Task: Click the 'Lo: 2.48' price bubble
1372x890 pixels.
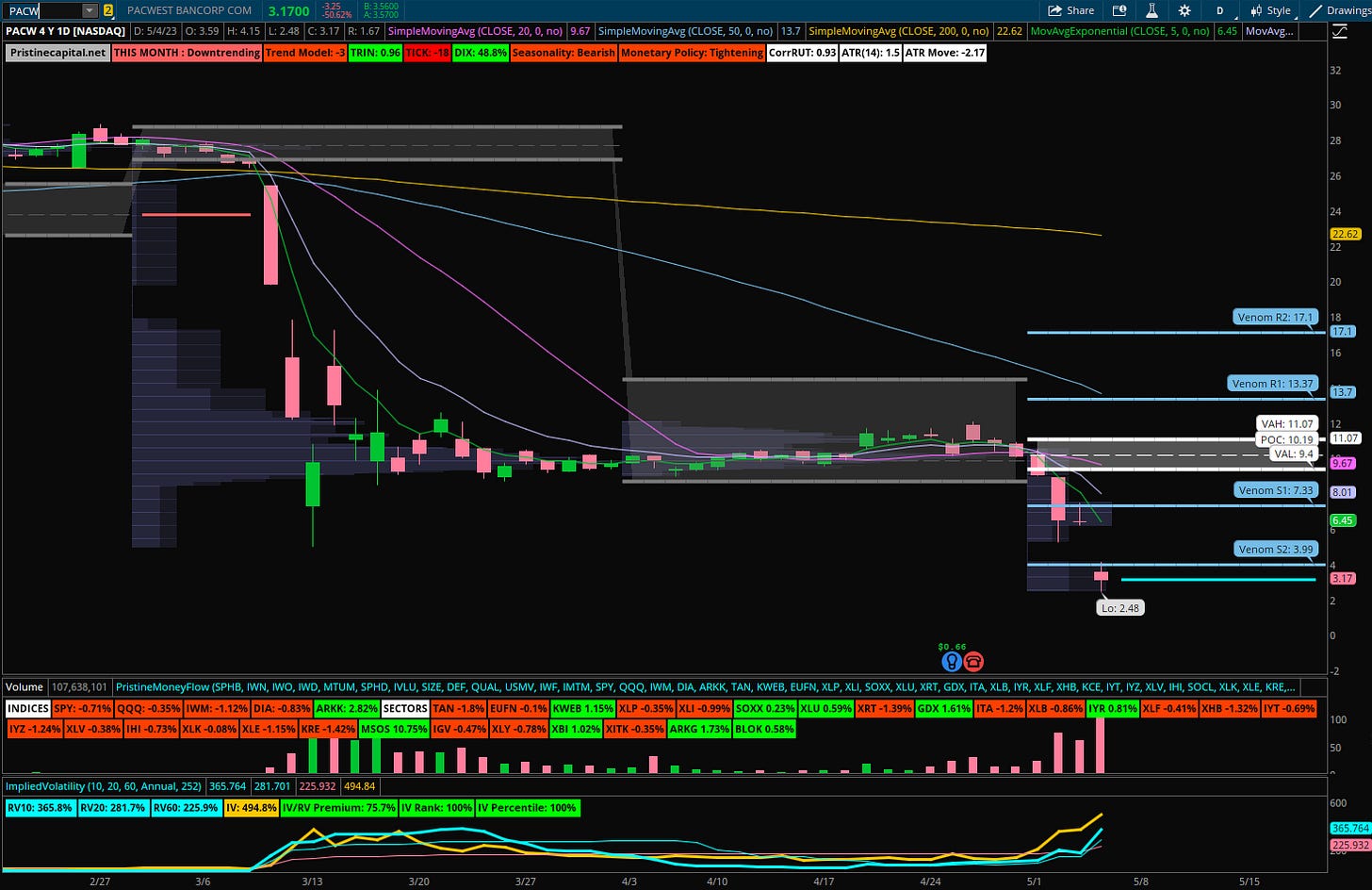Action: (x=1120, y=608)
